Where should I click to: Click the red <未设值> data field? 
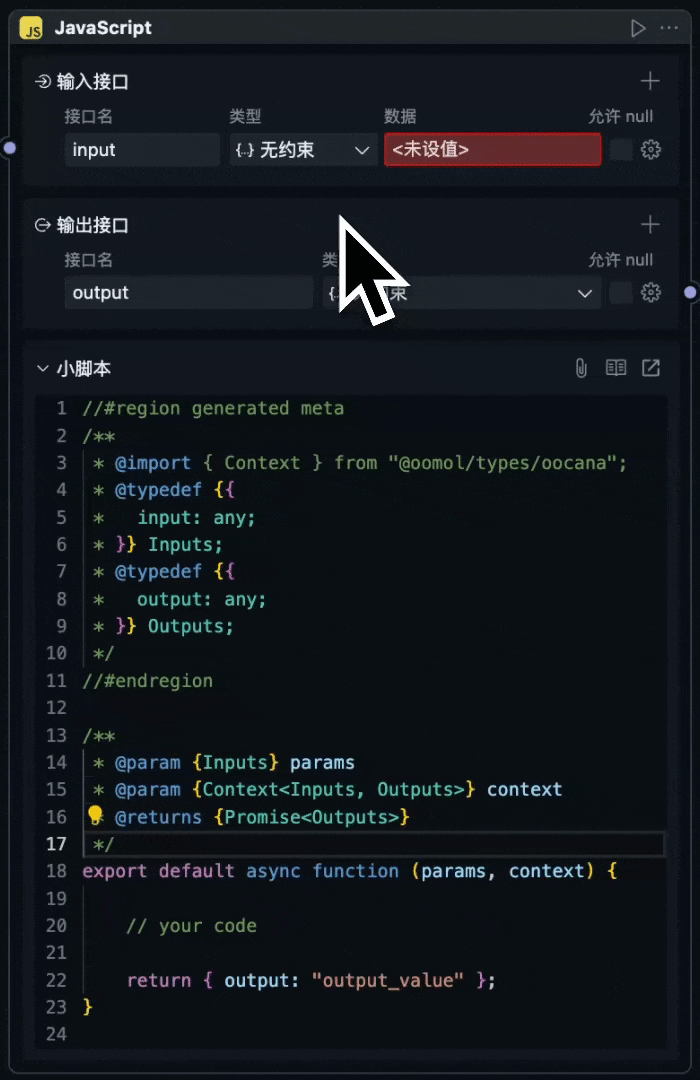tap(492, 150)
